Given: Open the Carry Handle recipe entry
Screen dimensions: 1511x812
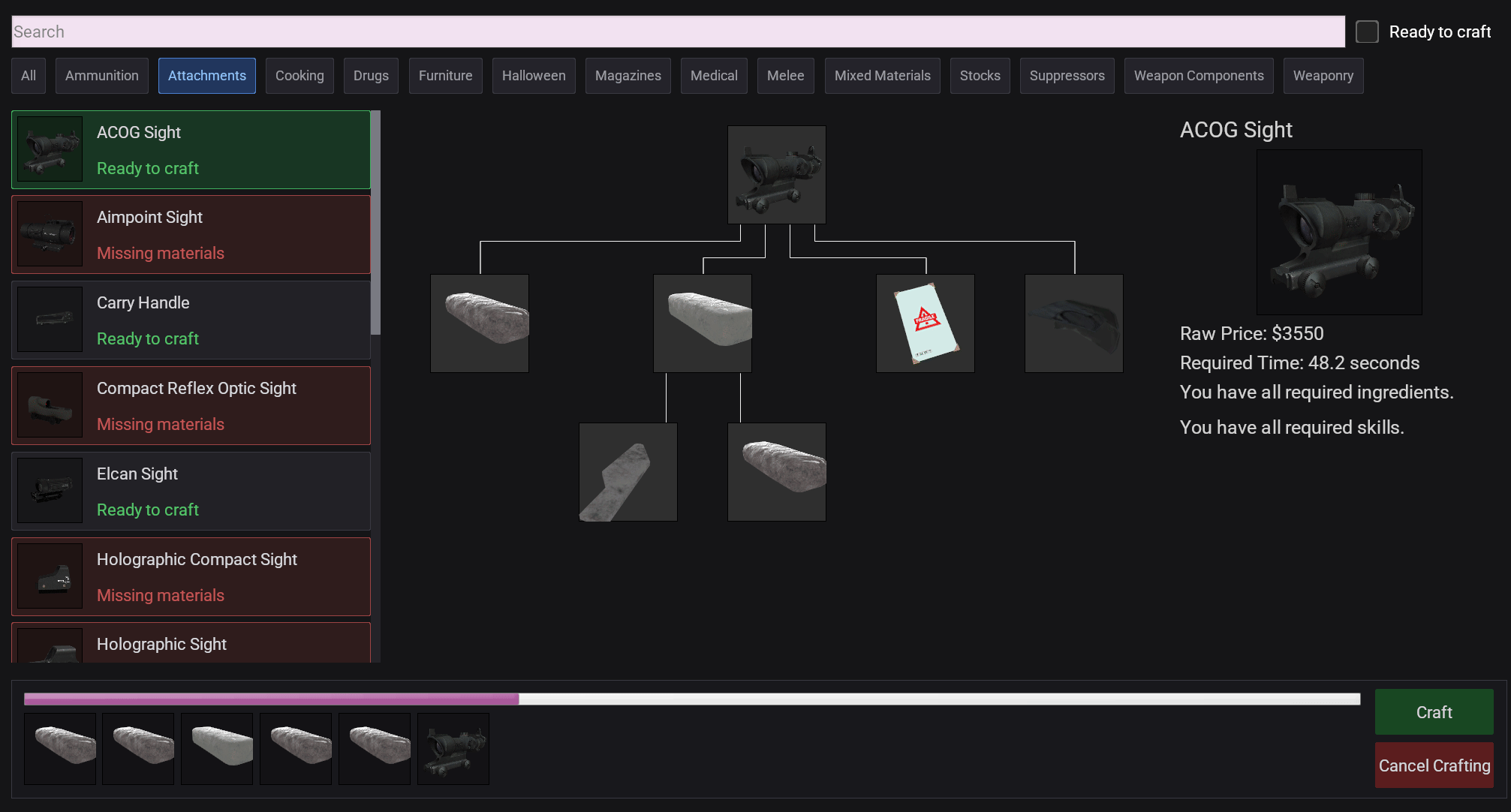Looking at the screenshot, I should 191,320.
